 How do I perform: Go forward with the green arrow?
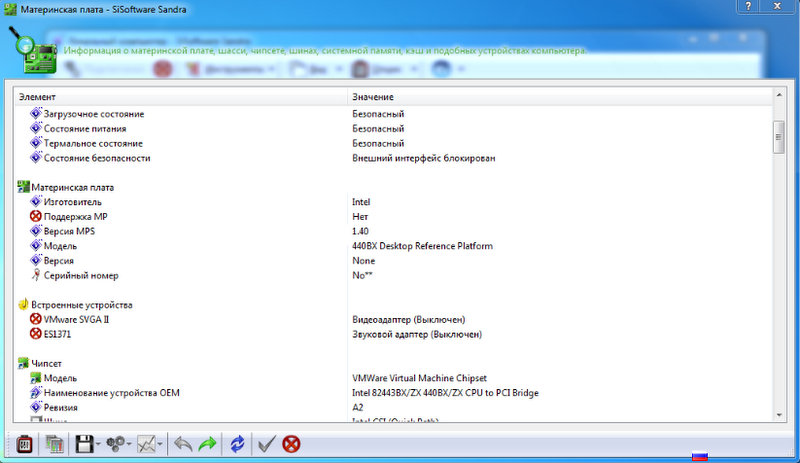pos(207,444)
